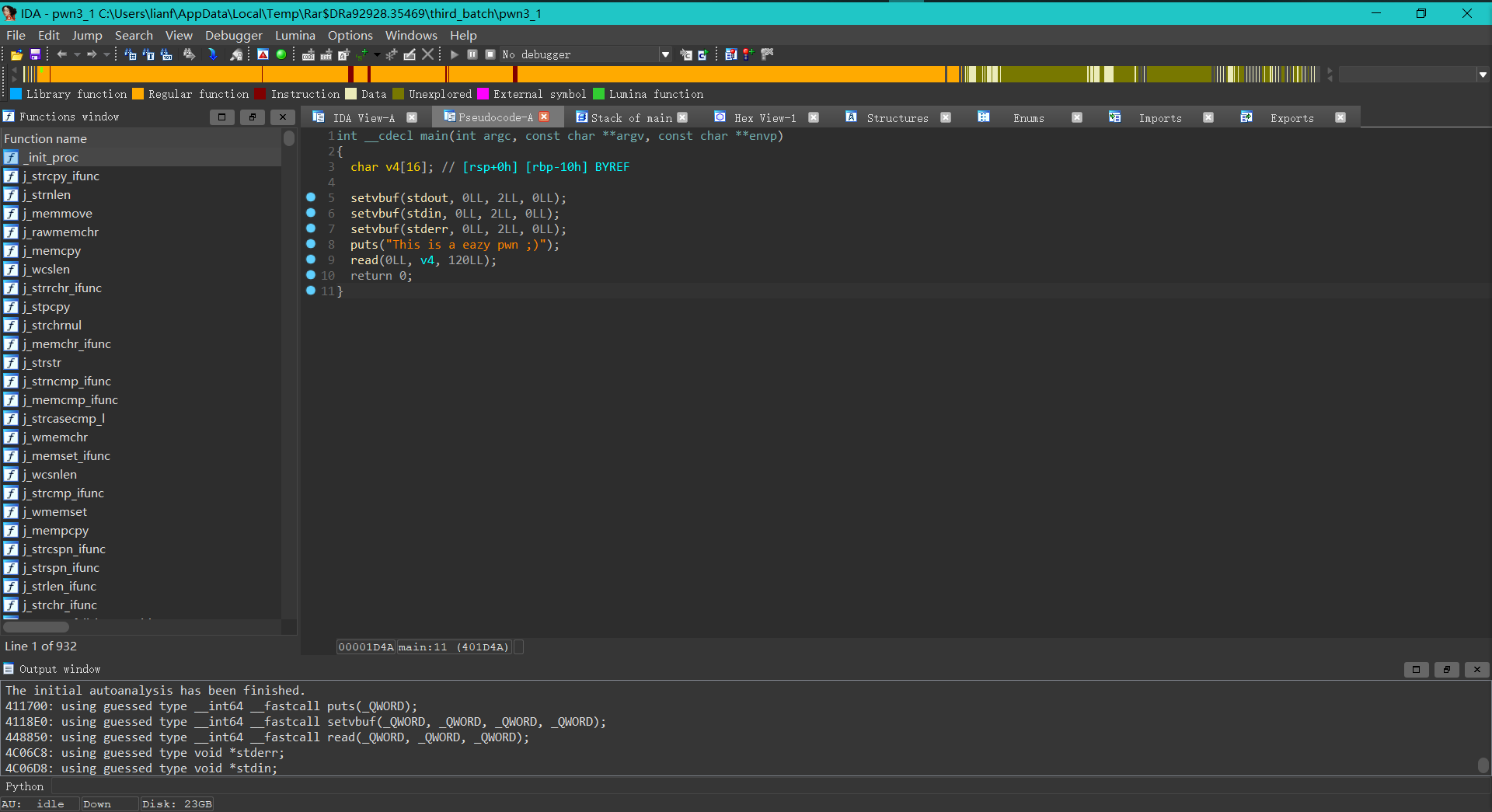This screenshot has width=1492, height=812.
Task: Stop the debugger process with stop icon
Action: click(x=490, y=54)
